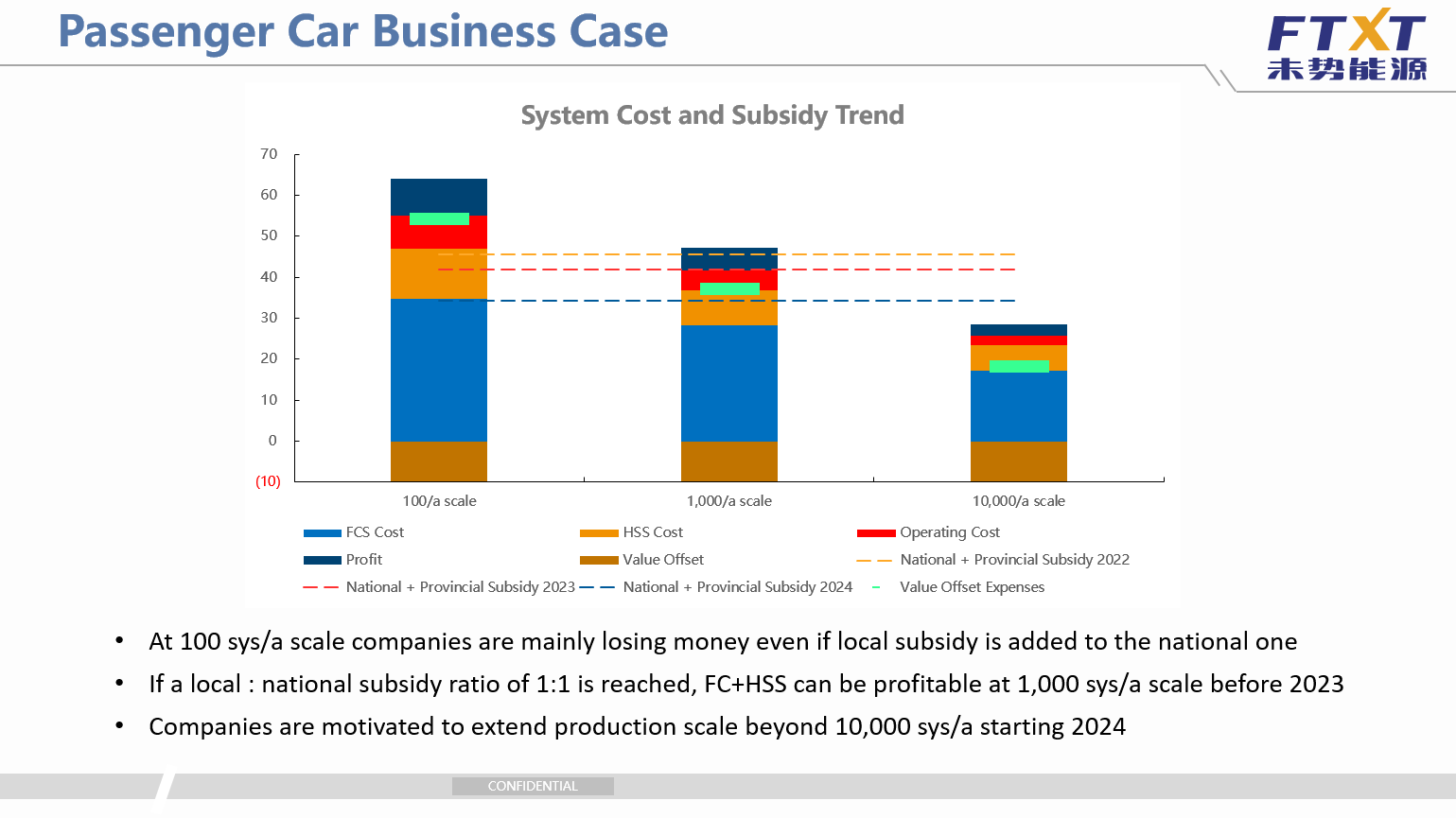
Task: Click the HSS Cost legend swatch
Action: (599, 533)
